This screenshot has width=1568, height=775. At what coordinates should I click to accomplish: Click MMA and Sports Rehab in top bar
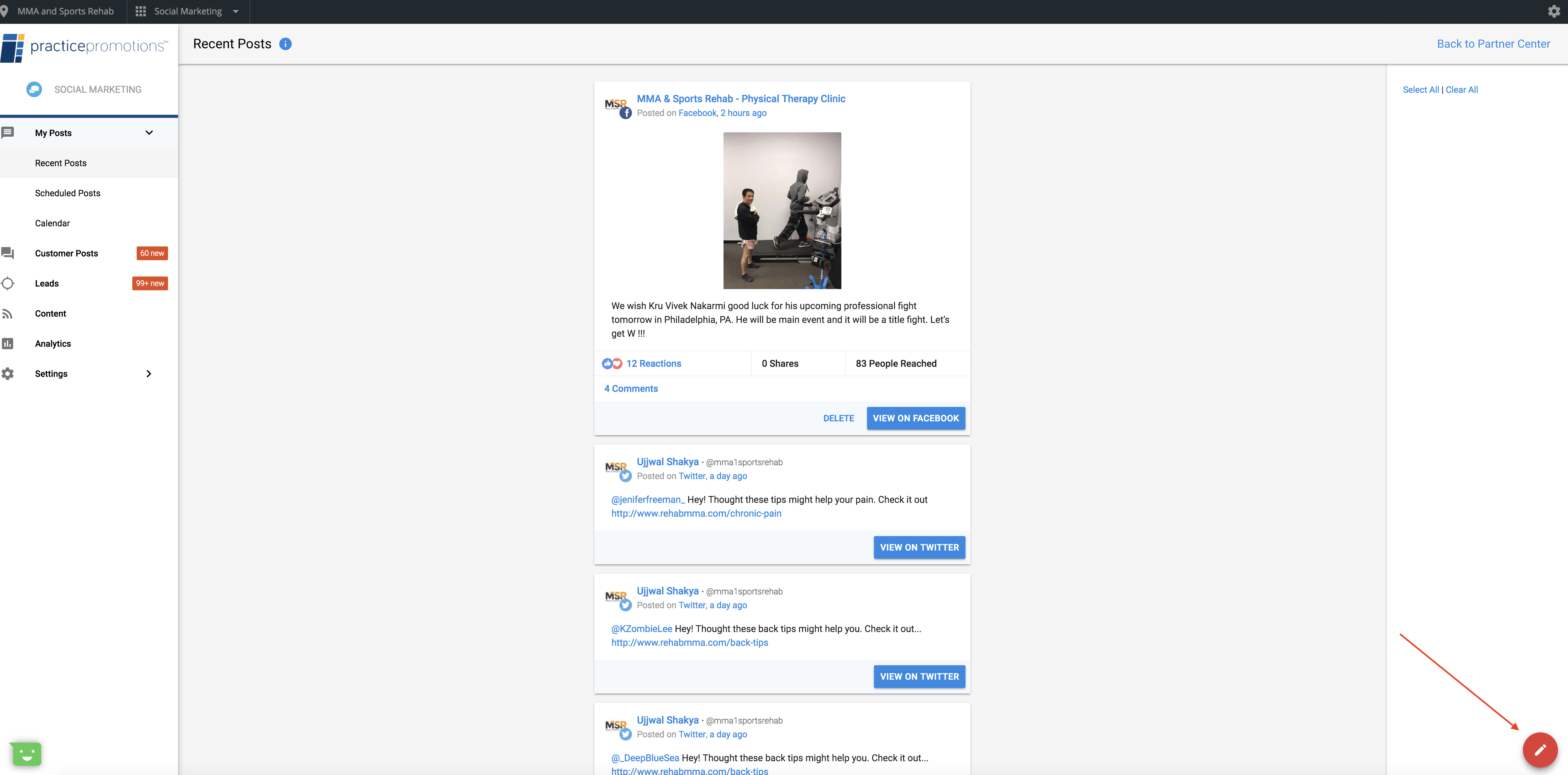coord(66,12)
